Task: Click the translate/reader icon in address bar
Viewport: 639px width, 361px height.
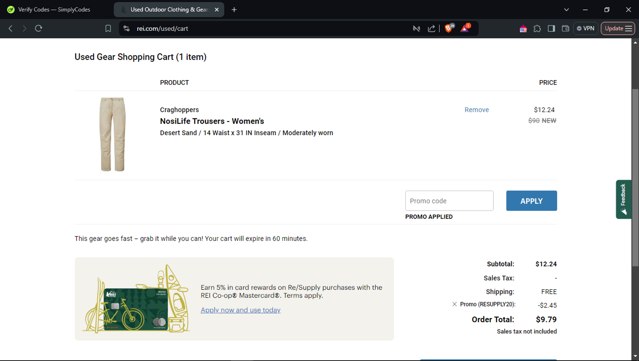Action: pyautogui.click(x=416, y=29)
